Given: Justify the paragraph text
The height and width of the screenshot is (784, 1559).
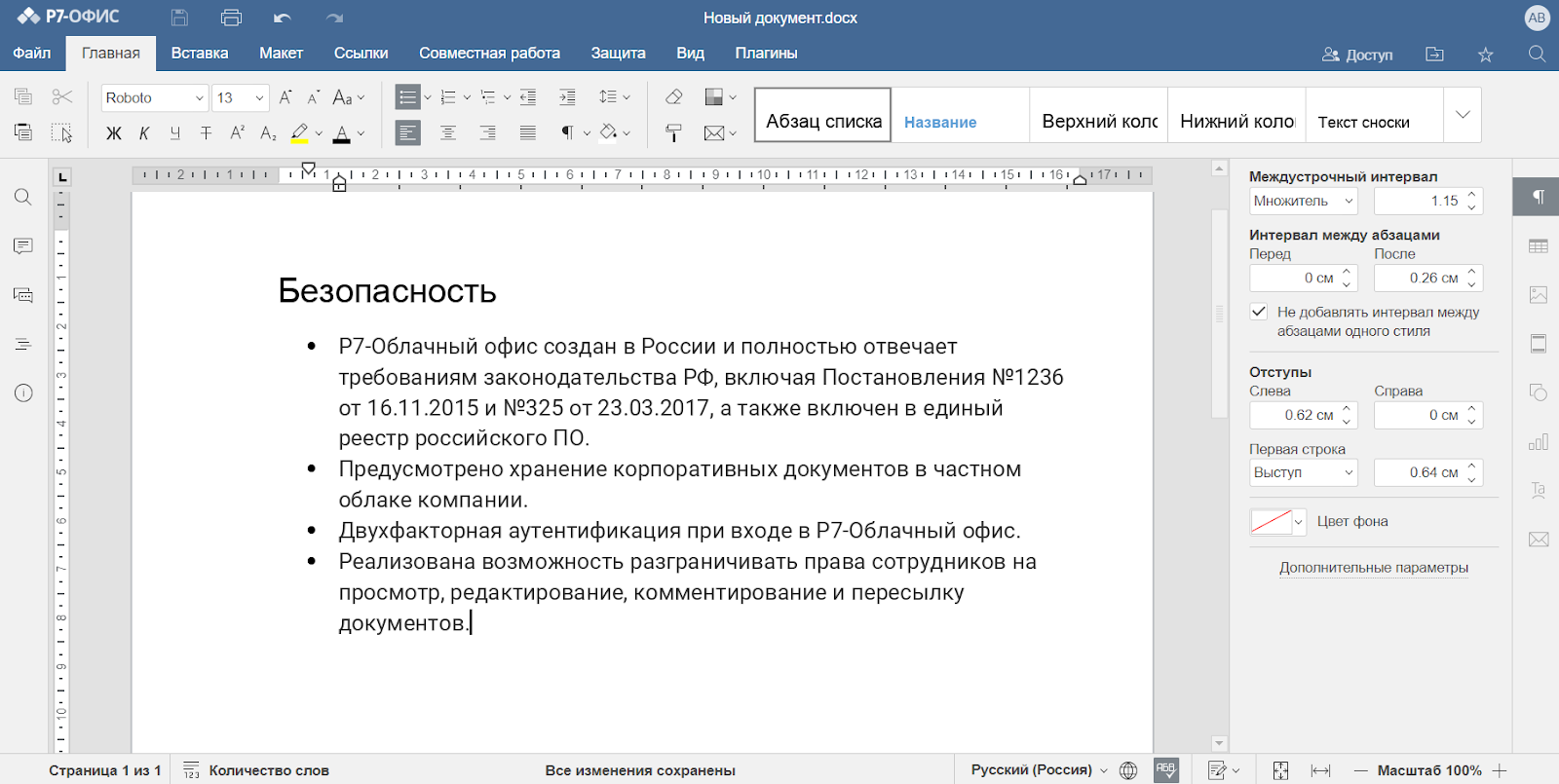Looking at the screenshot, I should click(527, 132).
